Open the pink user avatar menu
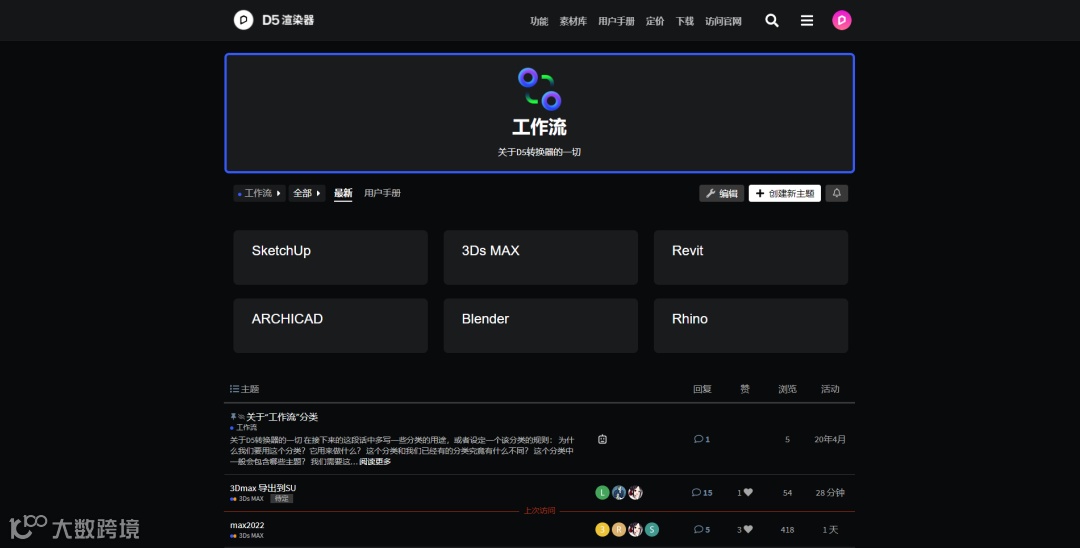This screenshot has height=548, width=1080. tap(842, 20)
